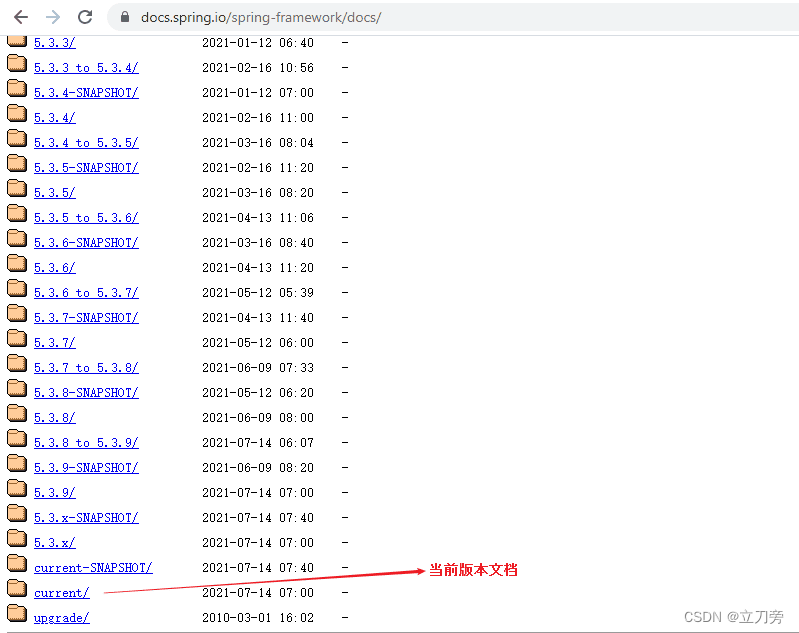Open the 5.3.6/ directory link

point(55,268)
